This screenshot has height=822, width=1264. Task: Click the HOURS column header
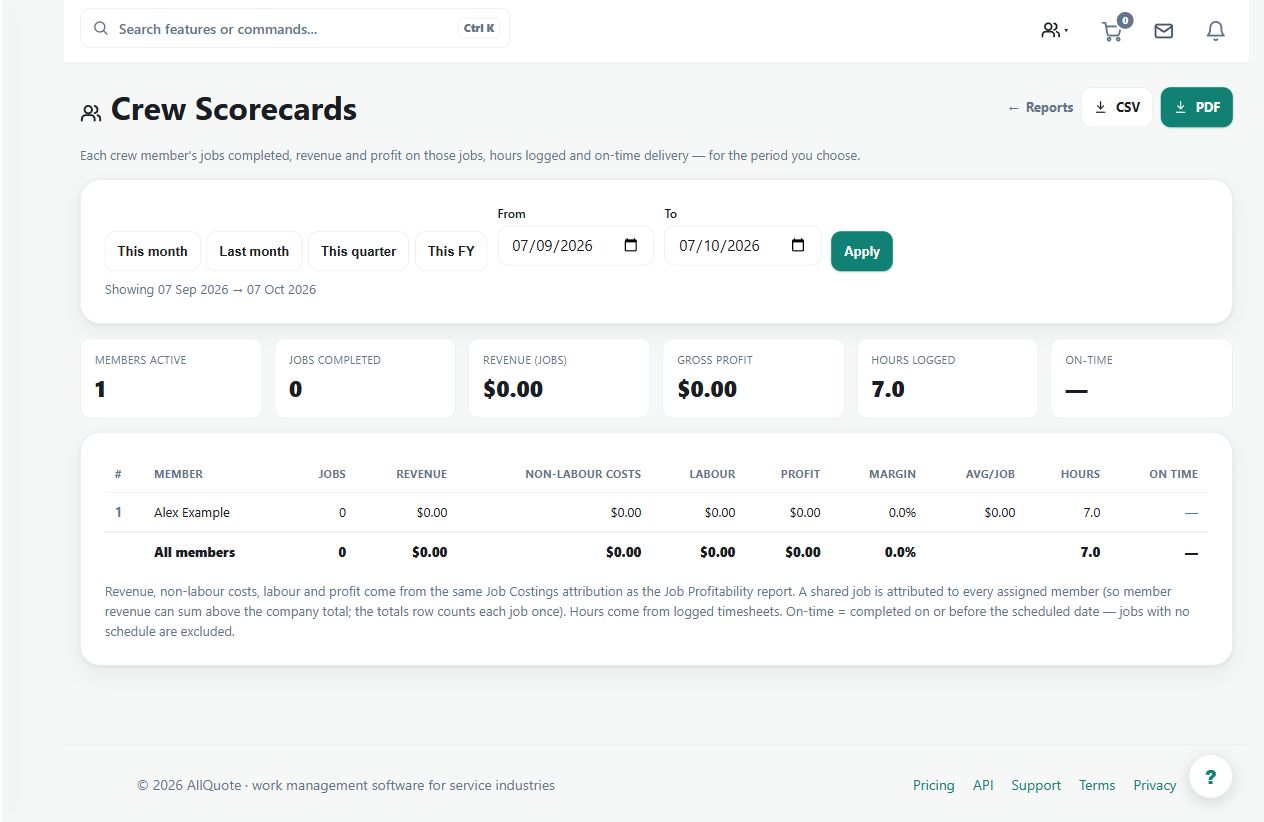tap(1080, 474)
